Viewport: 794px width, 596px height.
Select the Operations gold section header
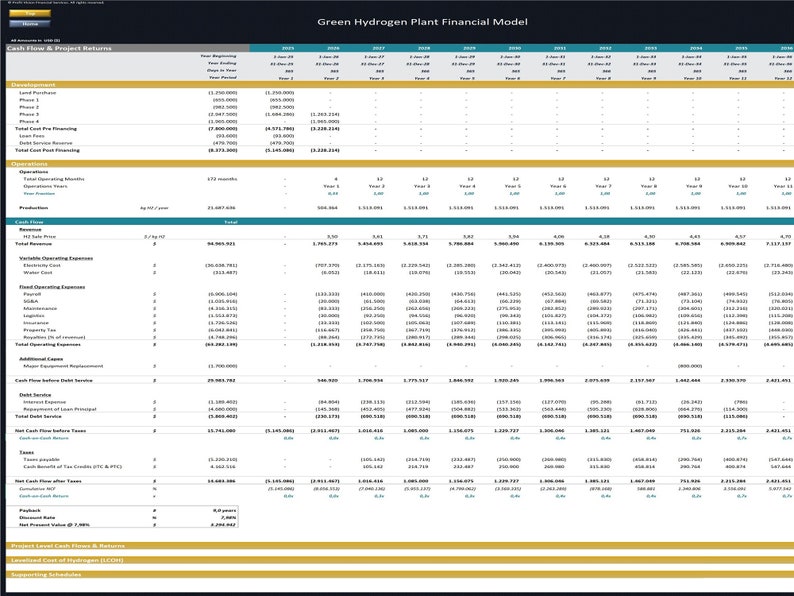click(x=400, y=164)
